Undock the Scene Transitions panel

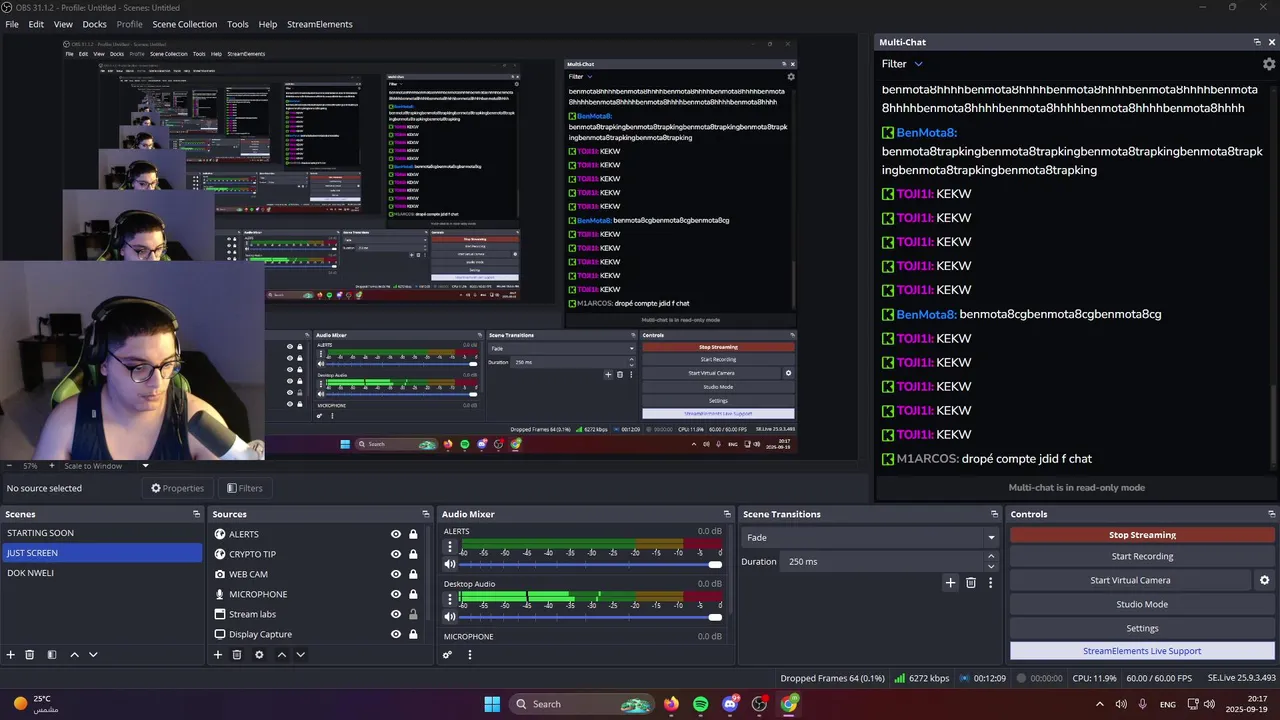(x=994, y=514)
